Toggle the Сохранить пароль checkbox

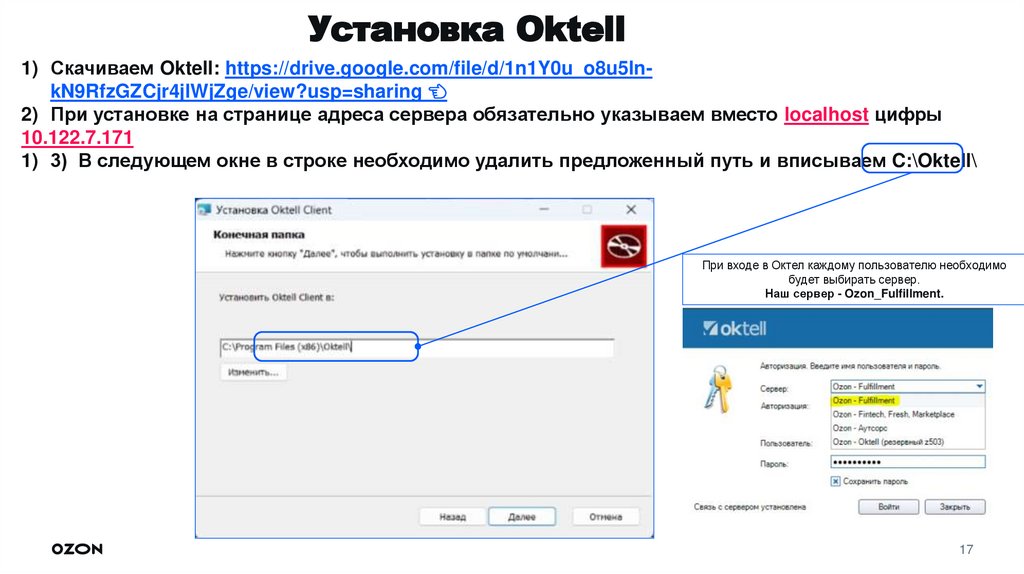tap(835, 481)
